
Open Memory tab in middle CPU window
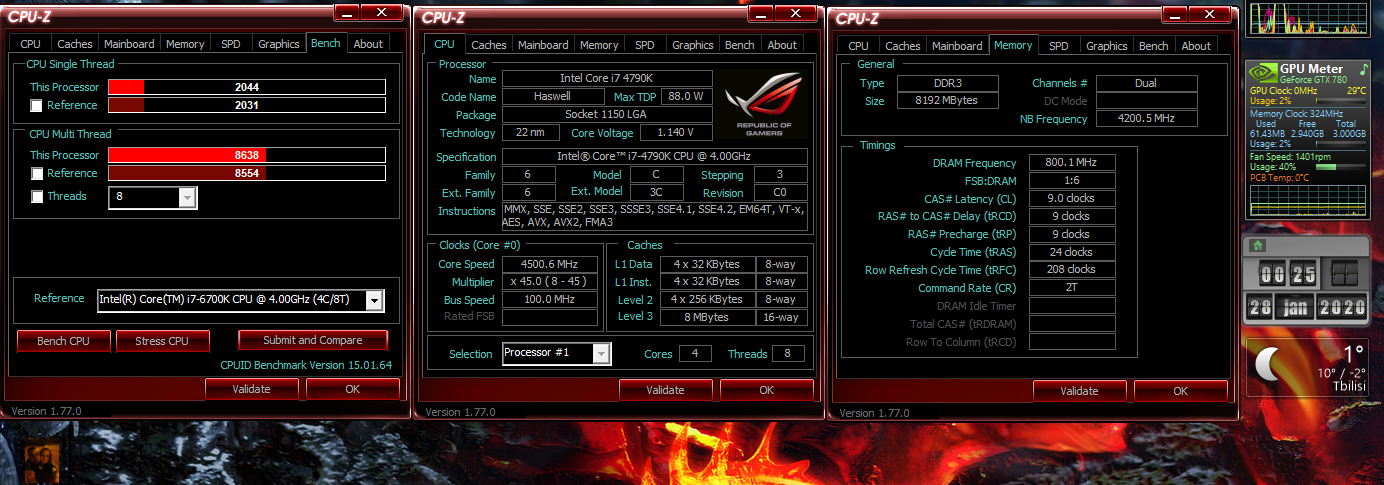[x=599, y=45]
